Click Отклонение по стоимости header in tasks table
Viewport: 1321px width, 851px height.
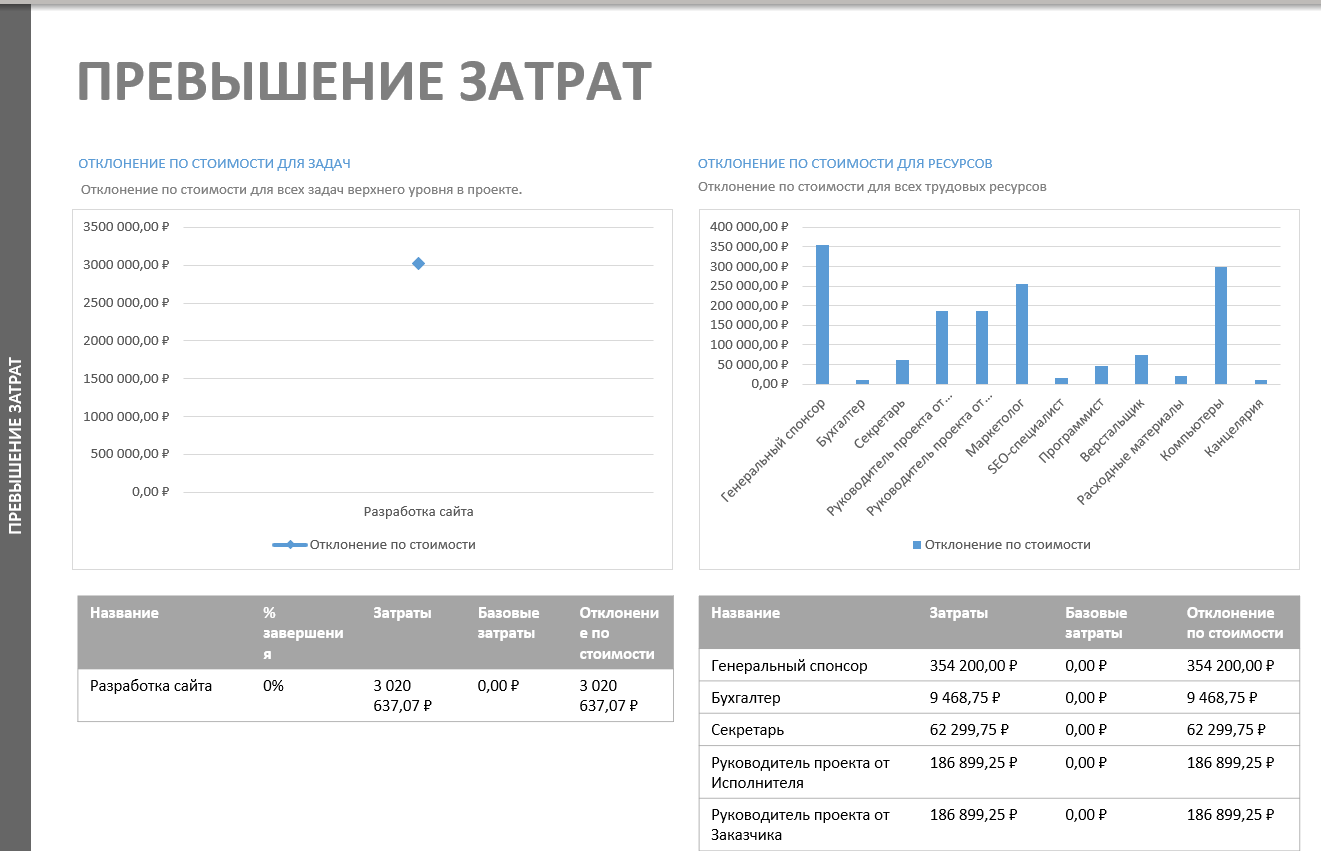[x=619, y=633]
